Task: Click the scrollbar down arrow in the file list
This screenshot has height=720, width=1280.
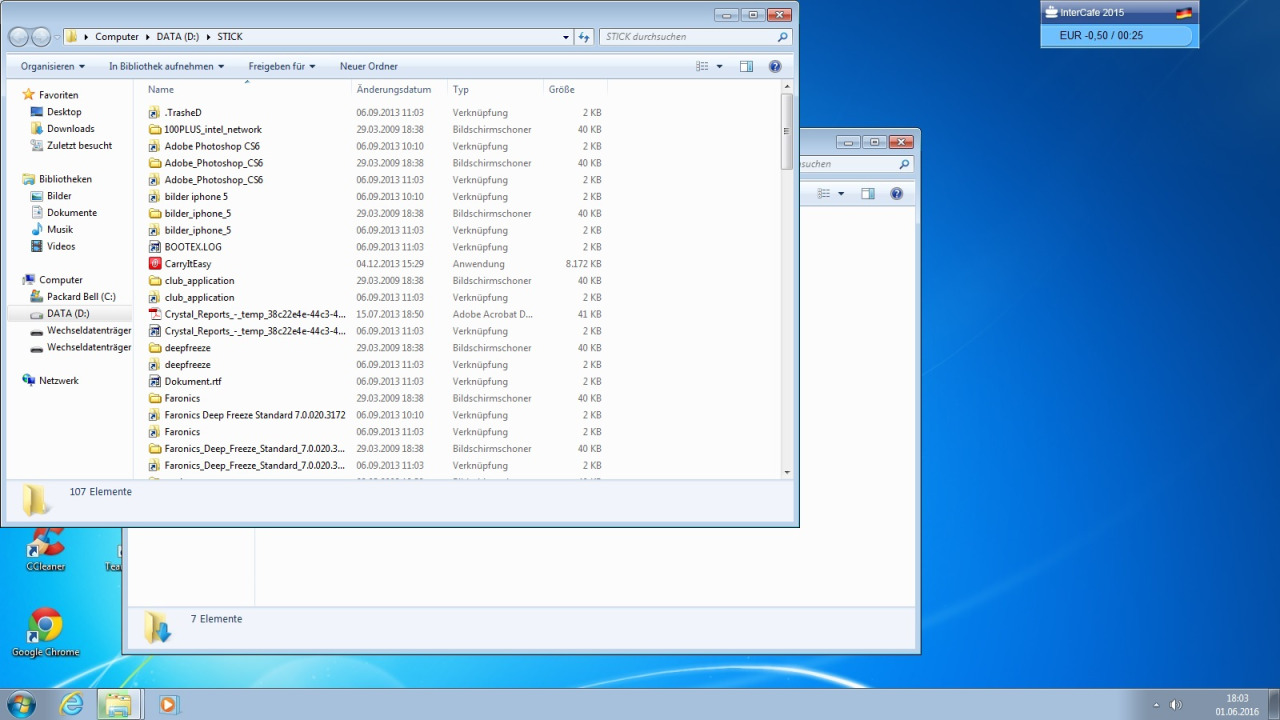Action: 787,472
